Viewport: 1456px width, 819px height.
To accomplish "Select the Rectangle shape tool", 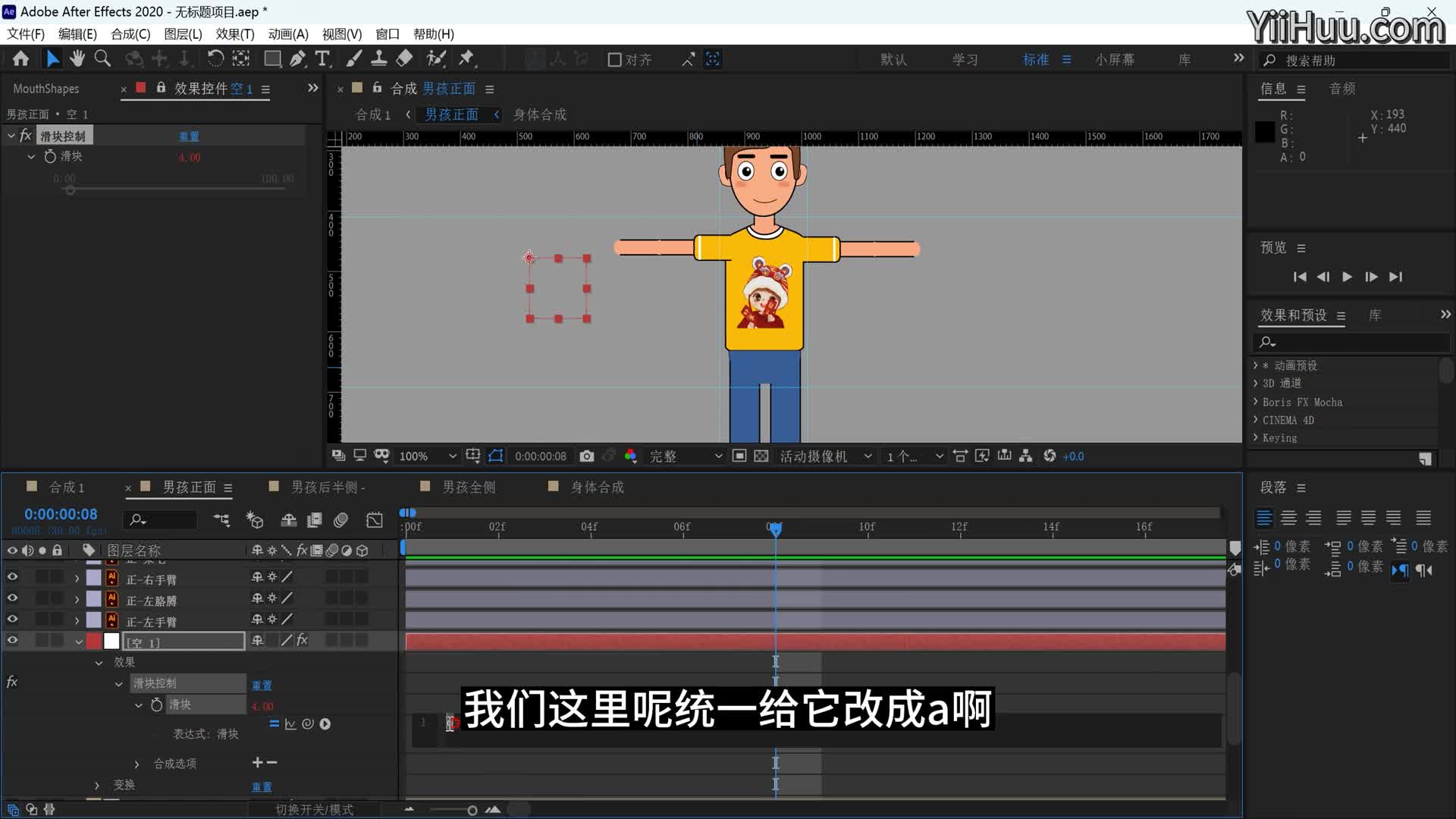I will (x=272, y=58).
